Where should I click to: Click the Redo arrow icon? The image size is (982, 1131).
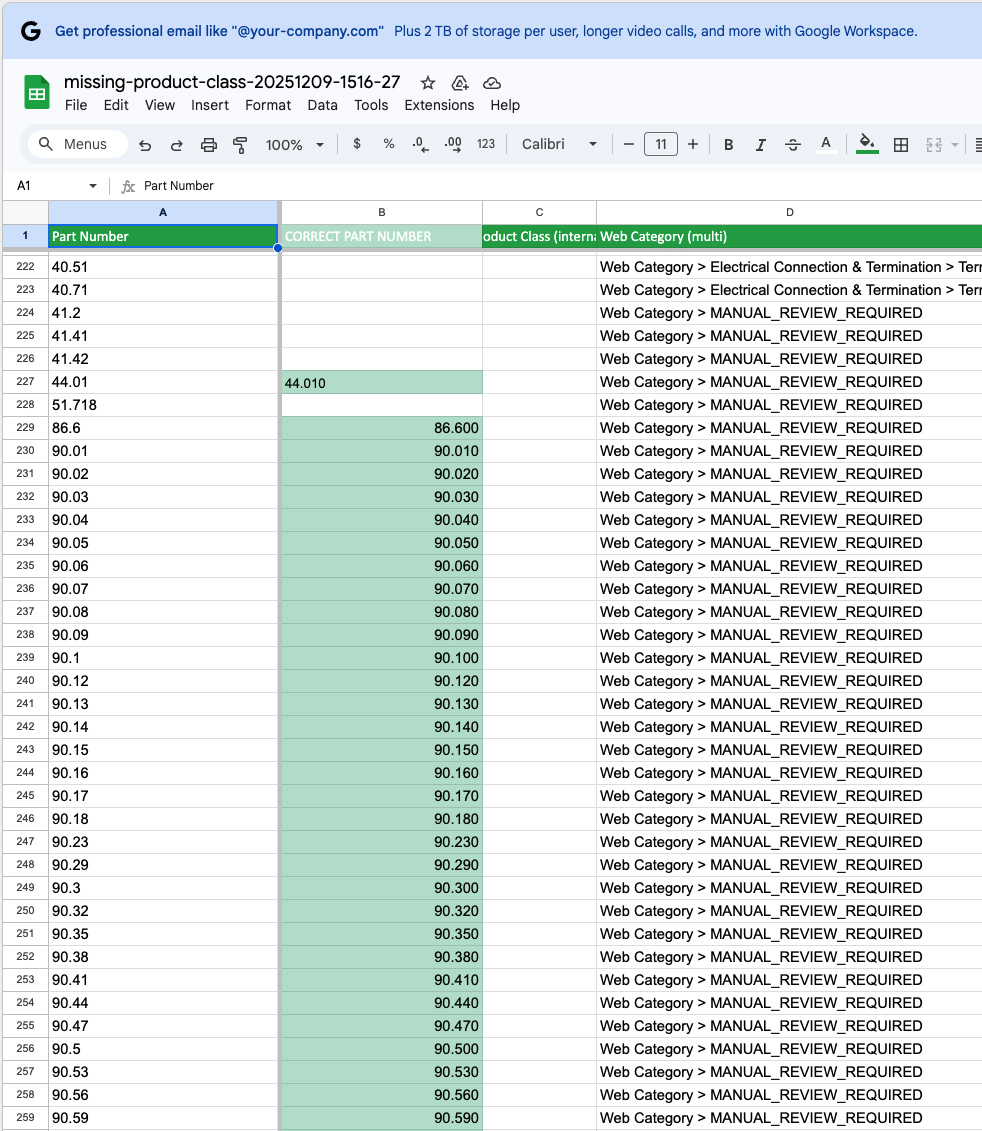[177, 145]
